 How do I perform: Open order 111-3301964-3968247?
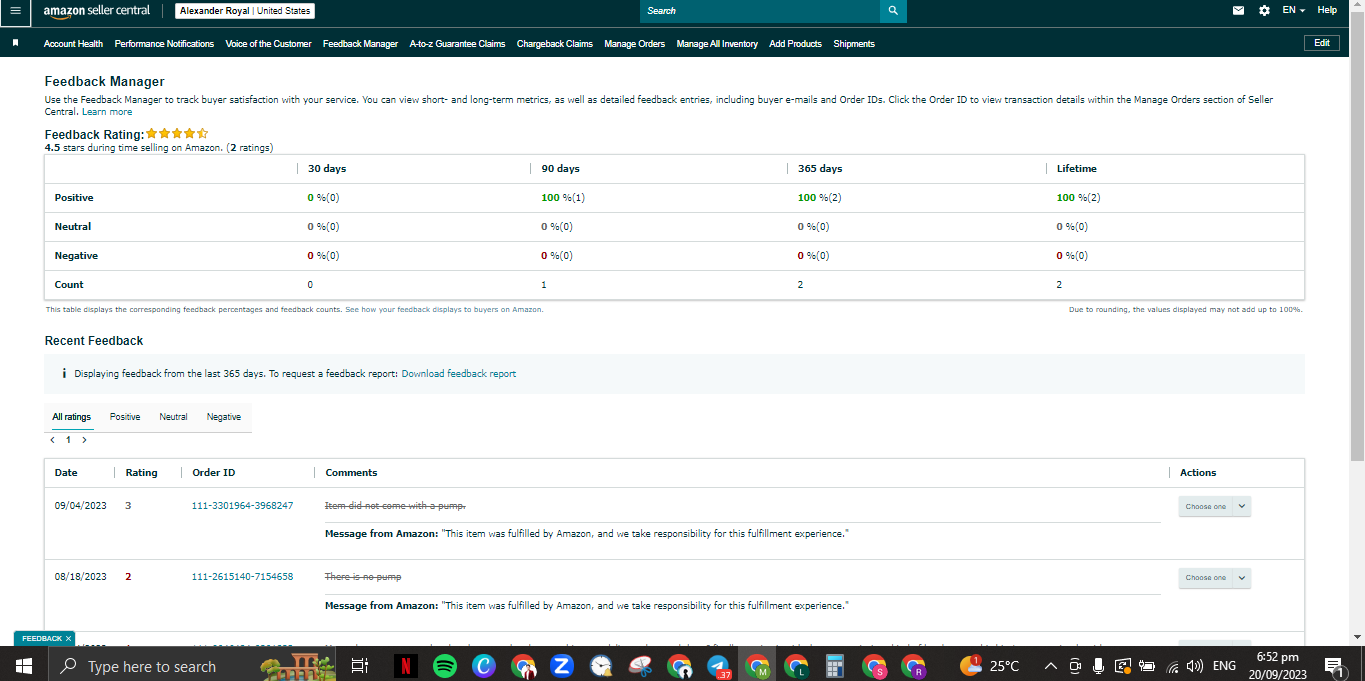click(x=242, y=506)
